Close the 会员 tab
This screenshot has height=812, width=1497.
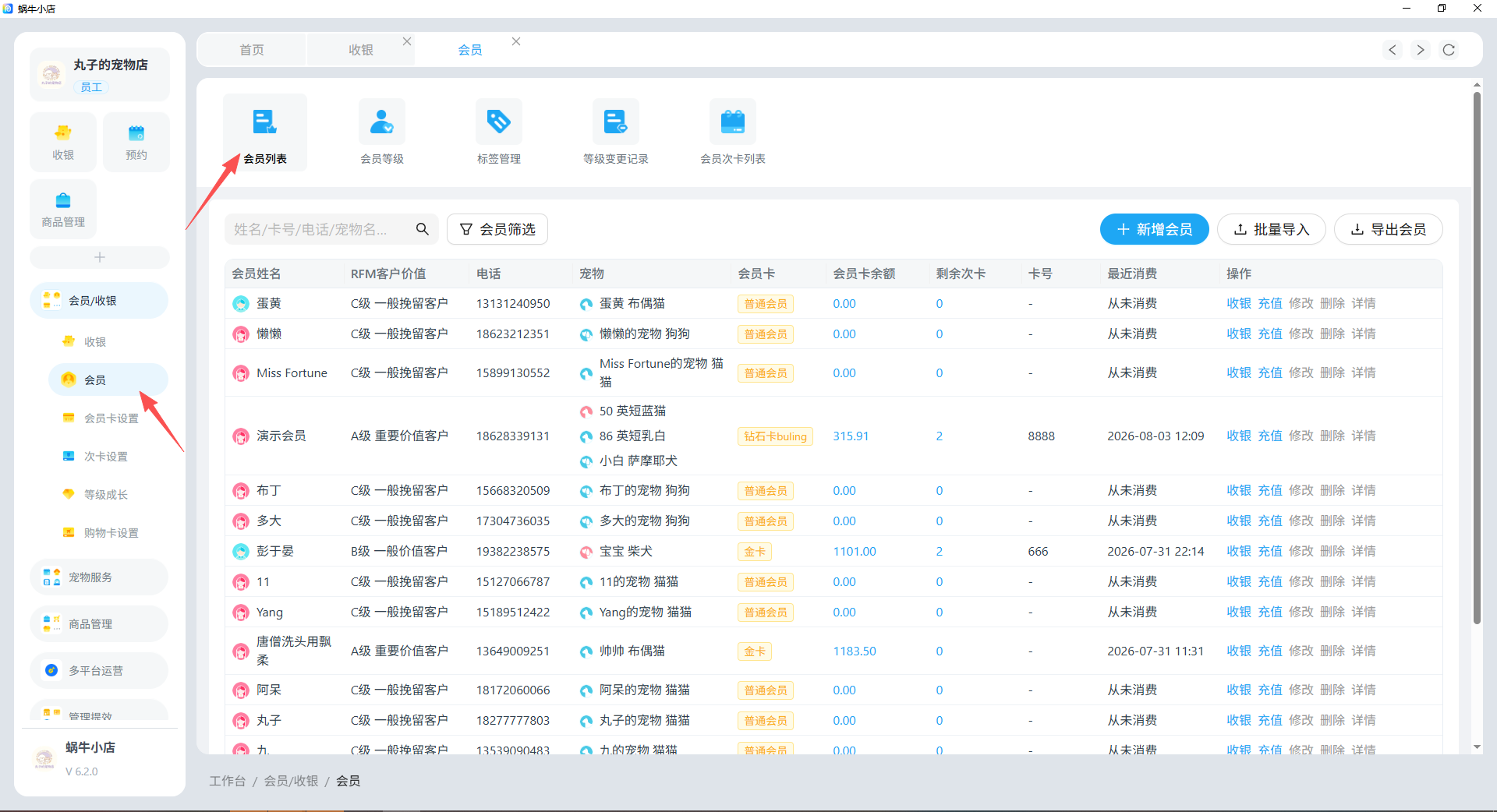516,41
